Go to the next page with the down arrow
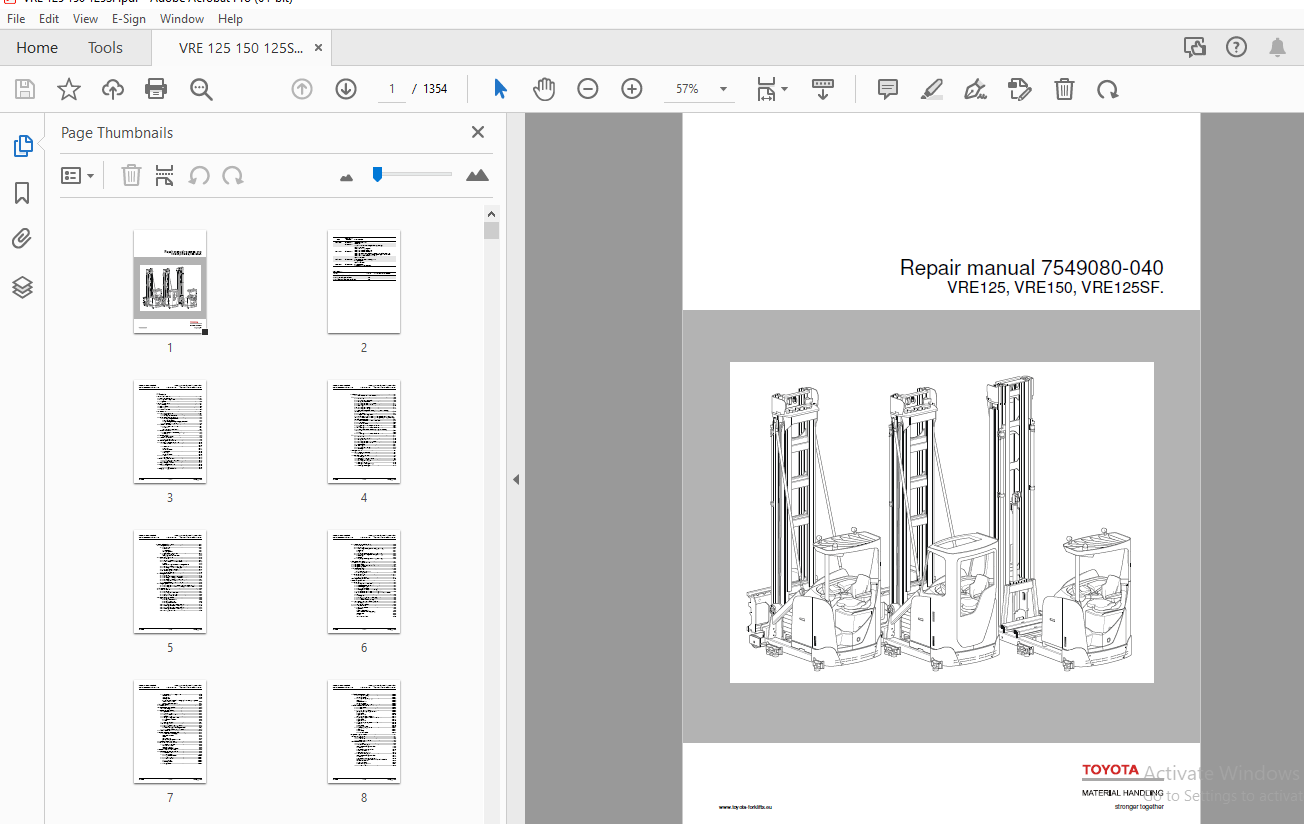 (x=346, y=89)
